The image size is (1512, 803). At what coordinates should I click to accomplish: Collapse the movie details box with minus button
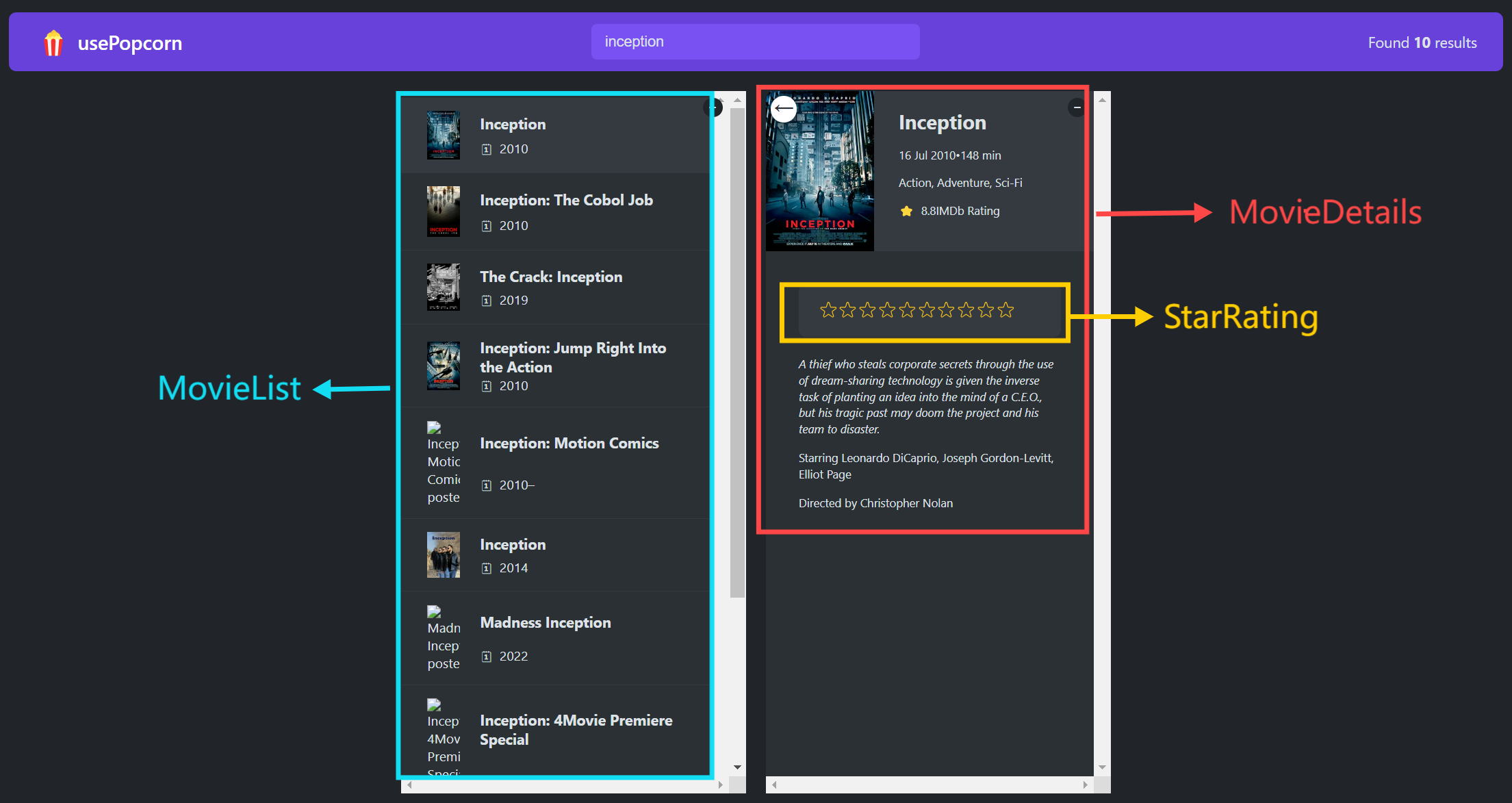(x=1077, y=107)
